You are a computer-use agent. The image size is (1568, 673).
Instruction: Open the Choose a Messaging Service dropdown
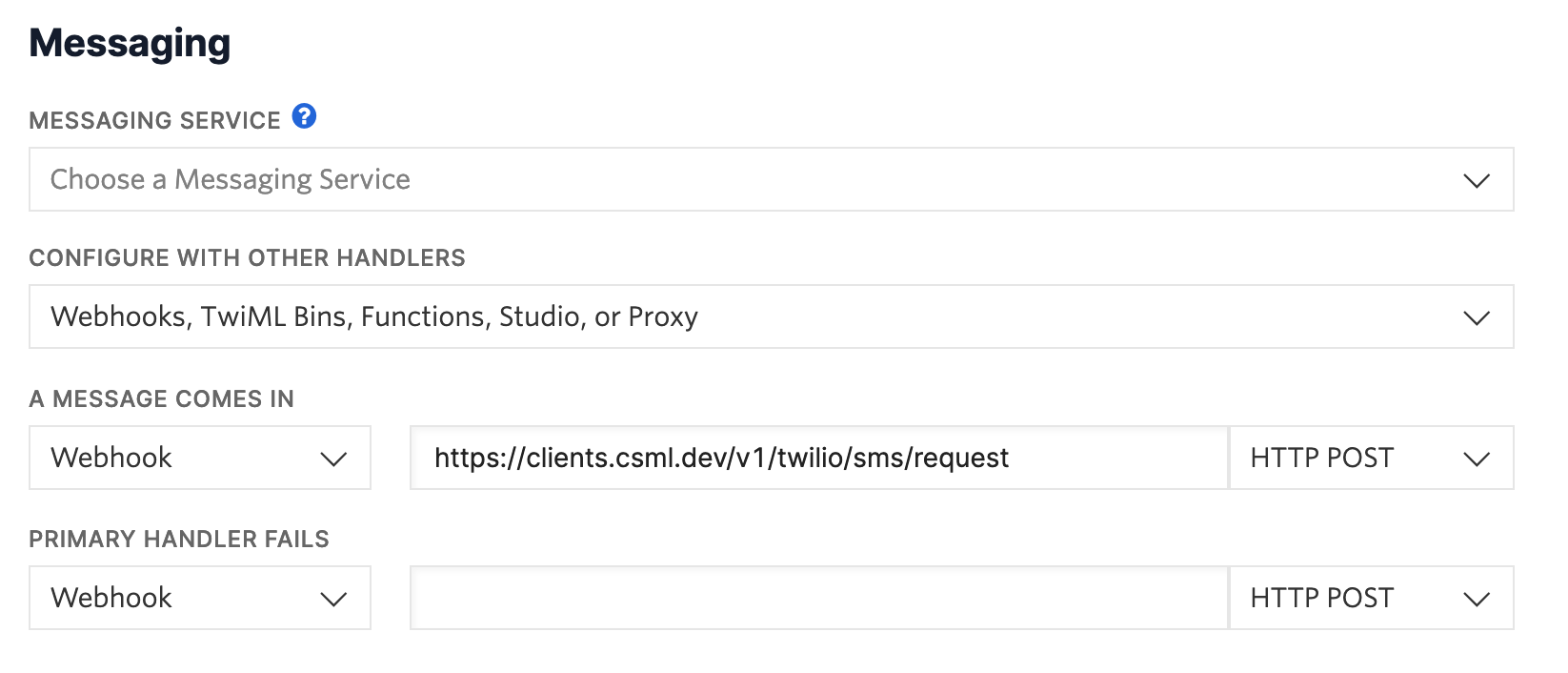(x=772, y=179)
